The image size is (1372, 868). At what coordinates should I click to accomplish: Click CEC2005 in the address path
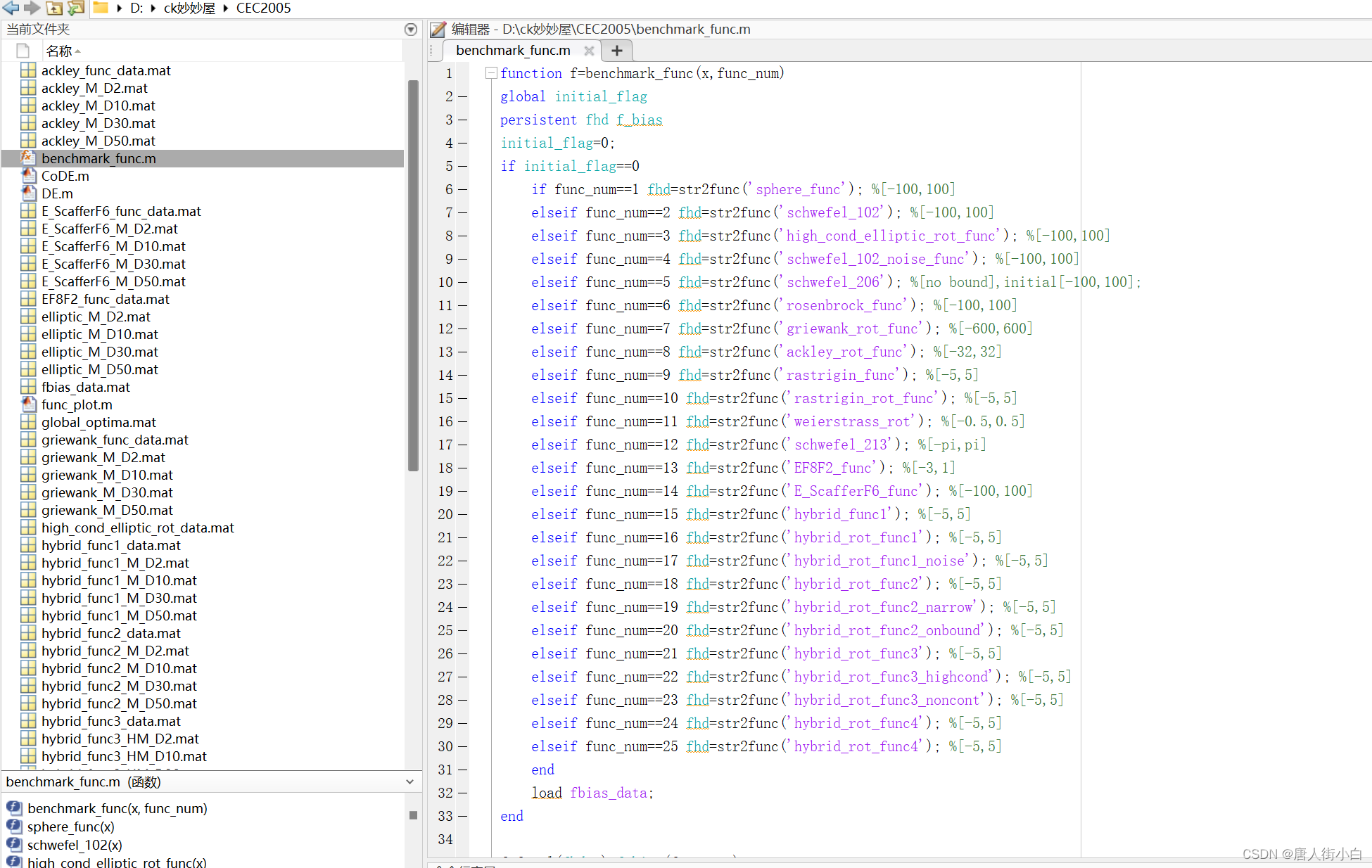click(263, 8)
